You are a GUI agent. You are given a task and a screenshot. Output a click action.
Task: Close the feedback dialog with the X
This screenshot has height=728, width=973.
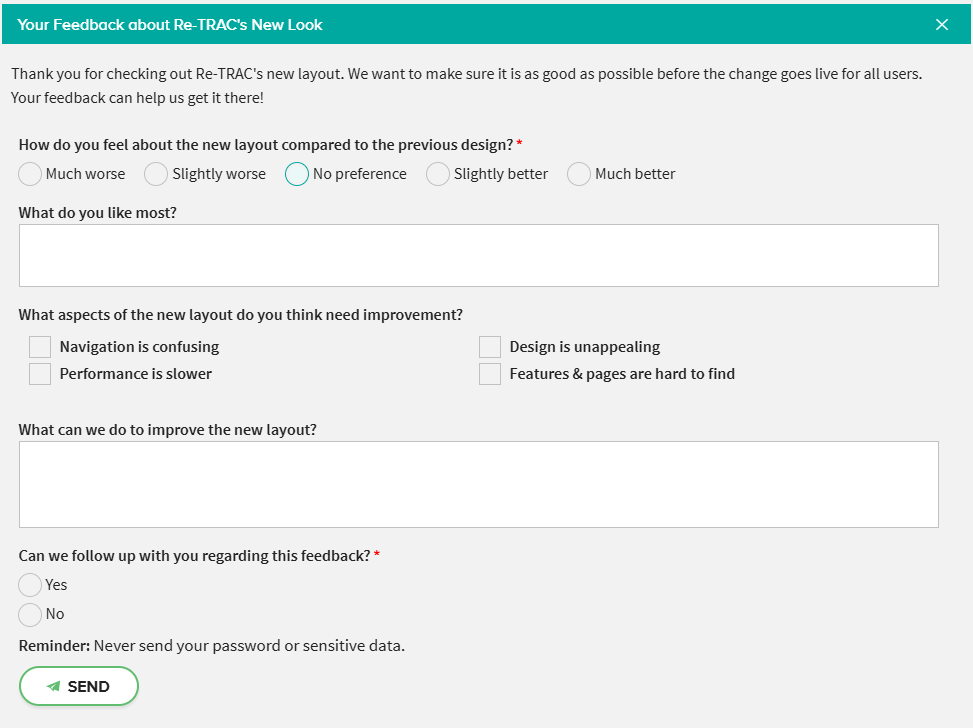pos(941,24)
